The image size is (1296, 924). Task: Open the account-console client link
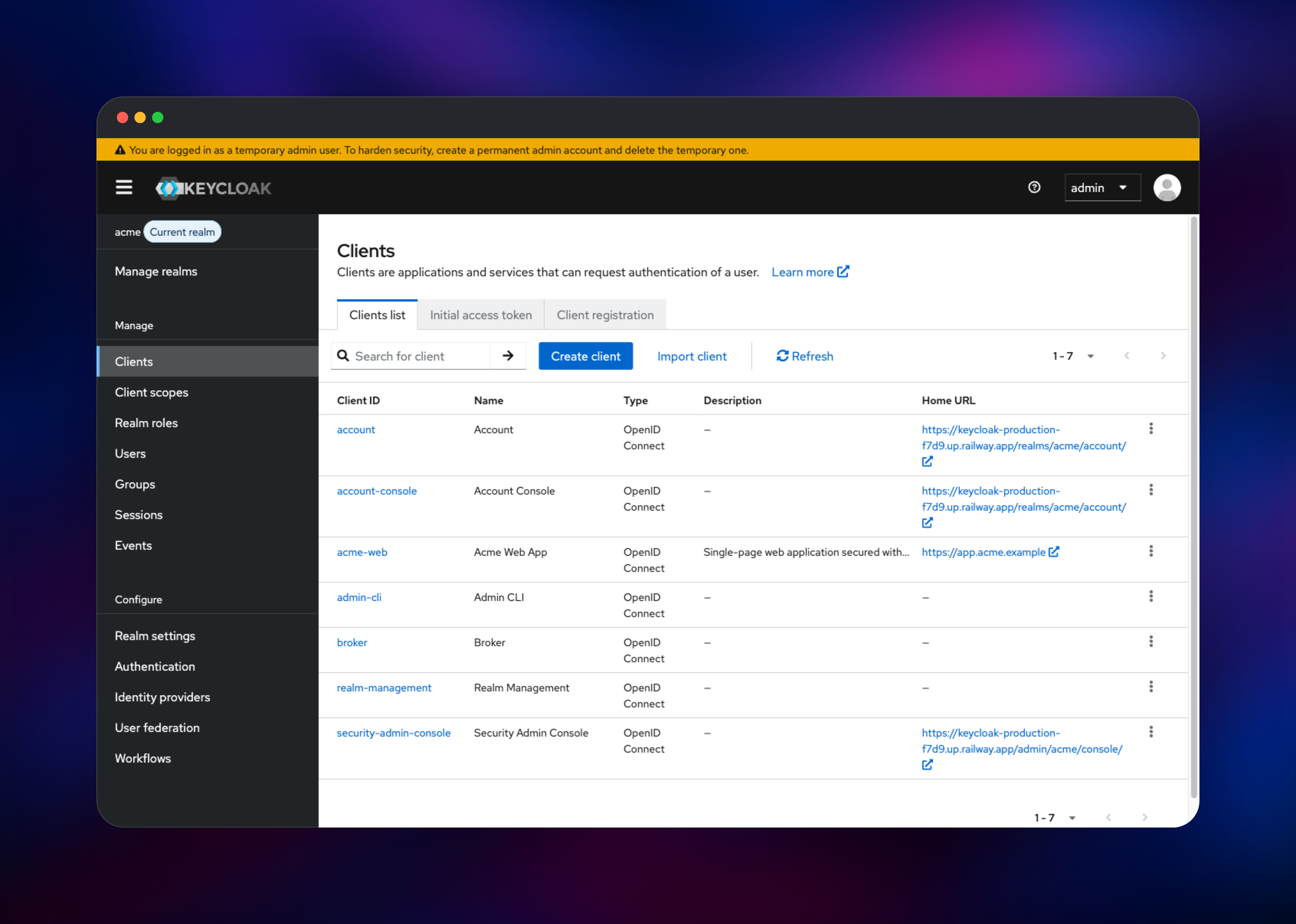[x=376, y=491]
